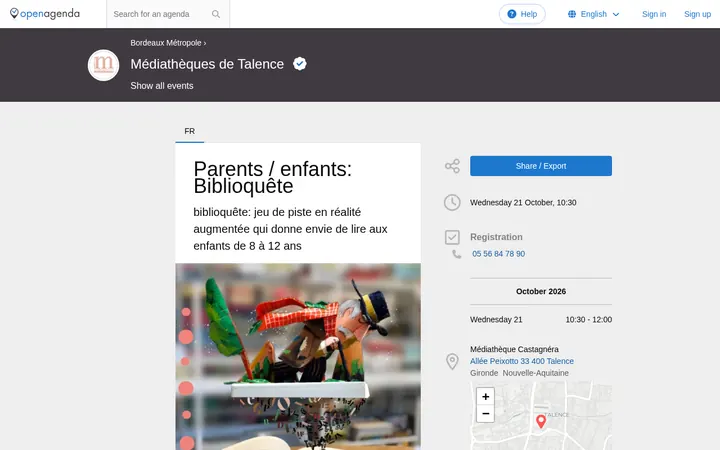Click the Parents / enfants: Biblioquête title

tap(273, 177)
